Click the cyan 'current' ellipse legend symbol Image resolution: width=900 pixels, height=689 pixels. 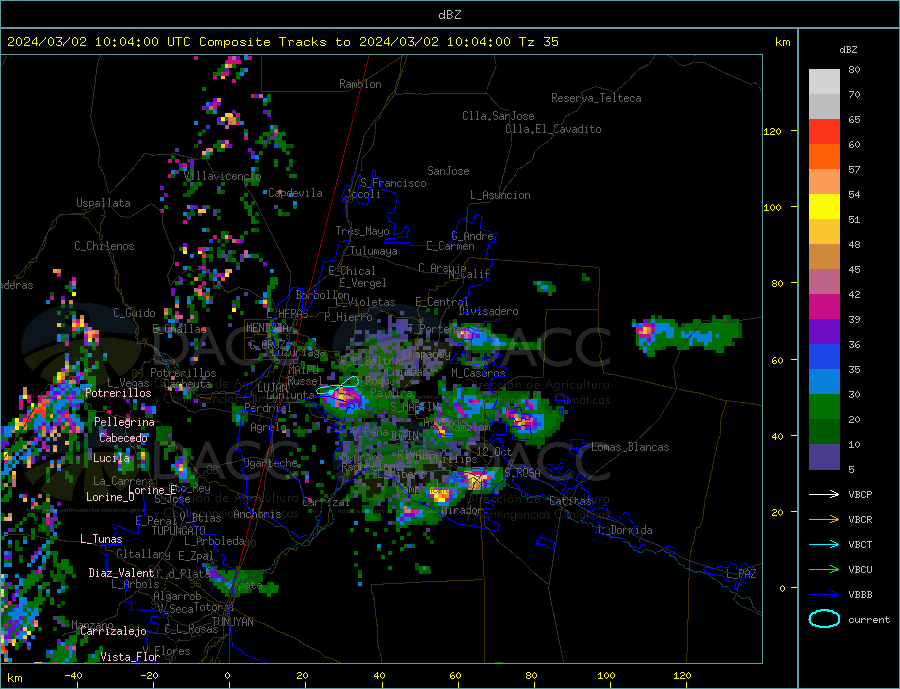pyautogui.click(x=824, y=619)
